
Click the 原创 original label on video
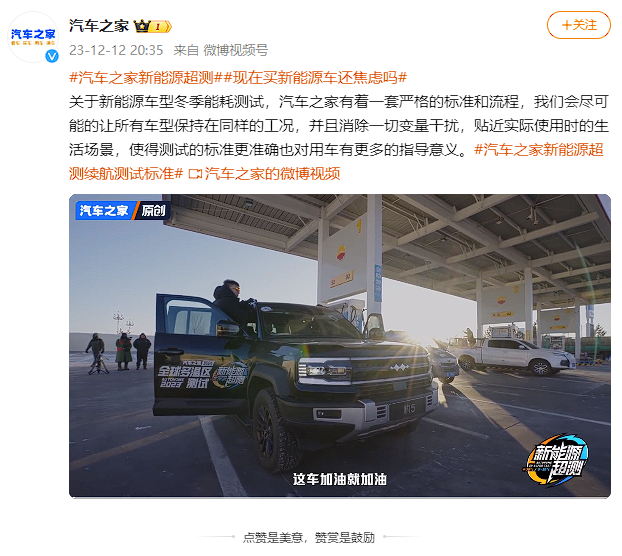(153, 211)
